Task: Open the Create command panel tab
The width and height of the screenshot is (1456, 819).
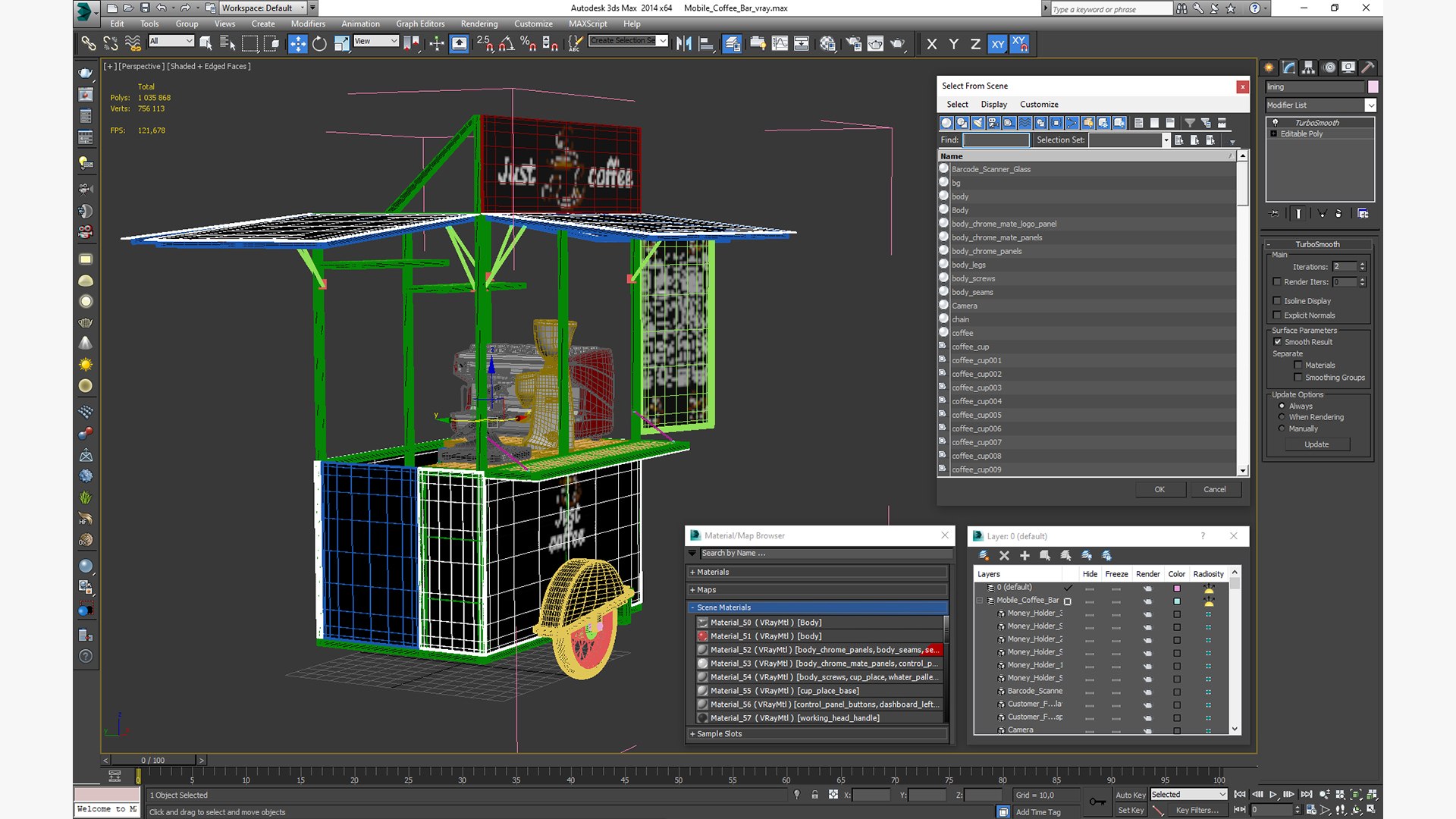Action: [1269, 67]
